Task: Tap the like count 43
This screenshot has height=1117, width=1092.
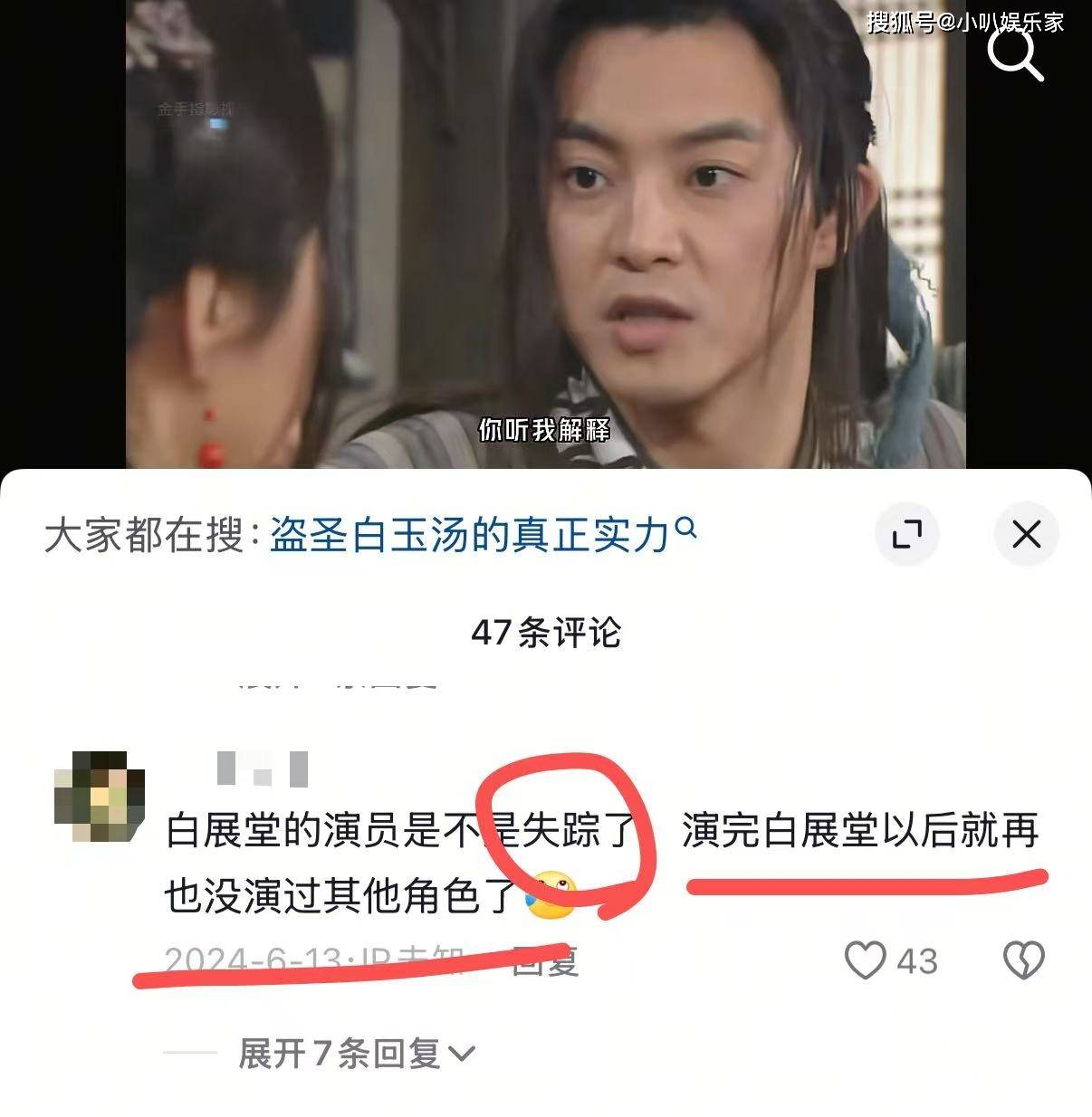Action: click(916, 960)
